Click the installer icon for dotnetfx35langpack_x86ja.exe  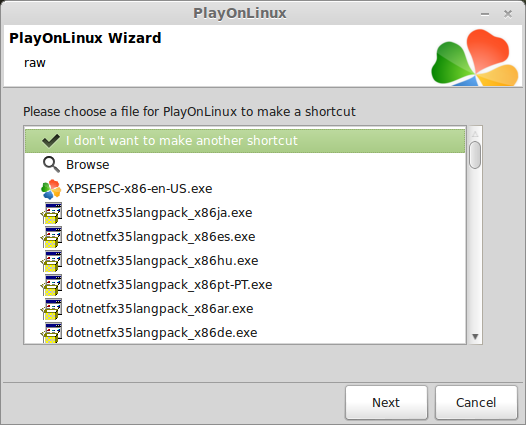51,213
